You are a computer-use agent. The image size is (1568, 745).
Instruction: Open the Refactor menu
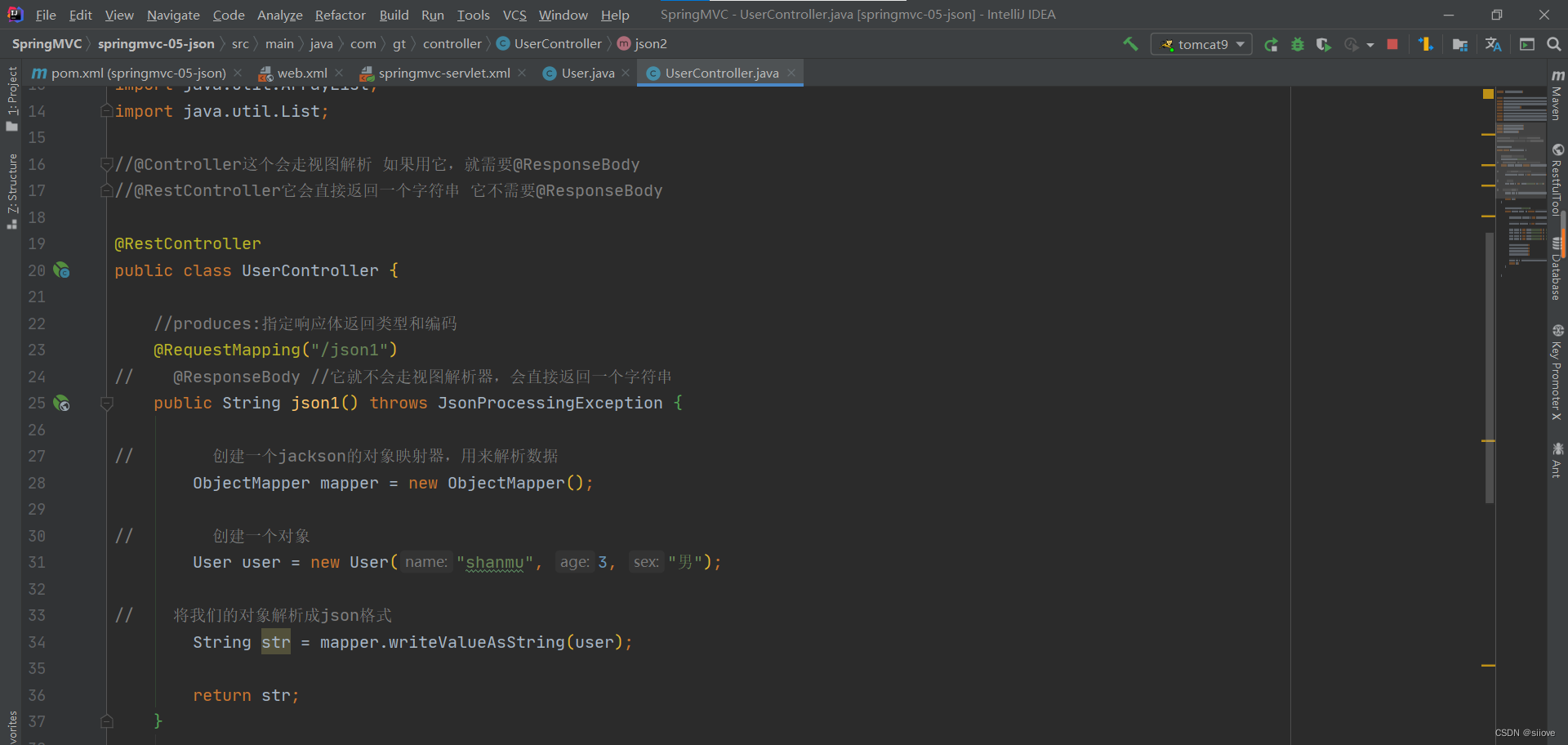[x=340, y=15]
